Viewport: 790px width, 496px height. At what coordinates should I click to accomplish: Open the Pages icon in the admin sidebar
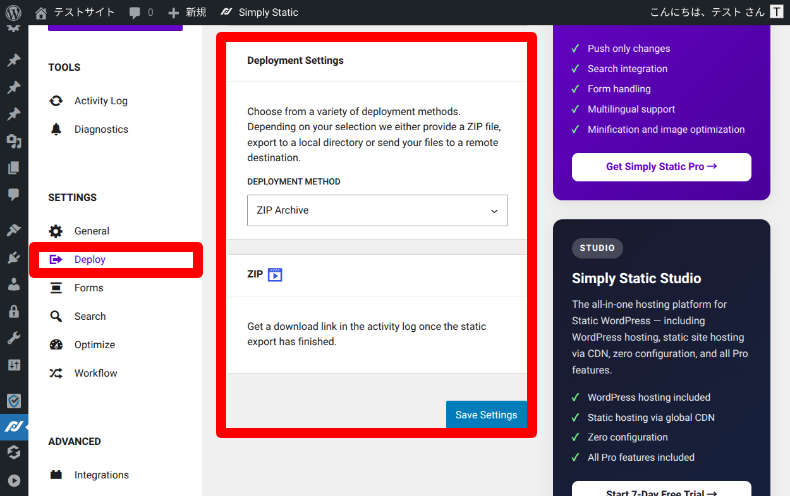pyautogui.click(x=14, y=168)
